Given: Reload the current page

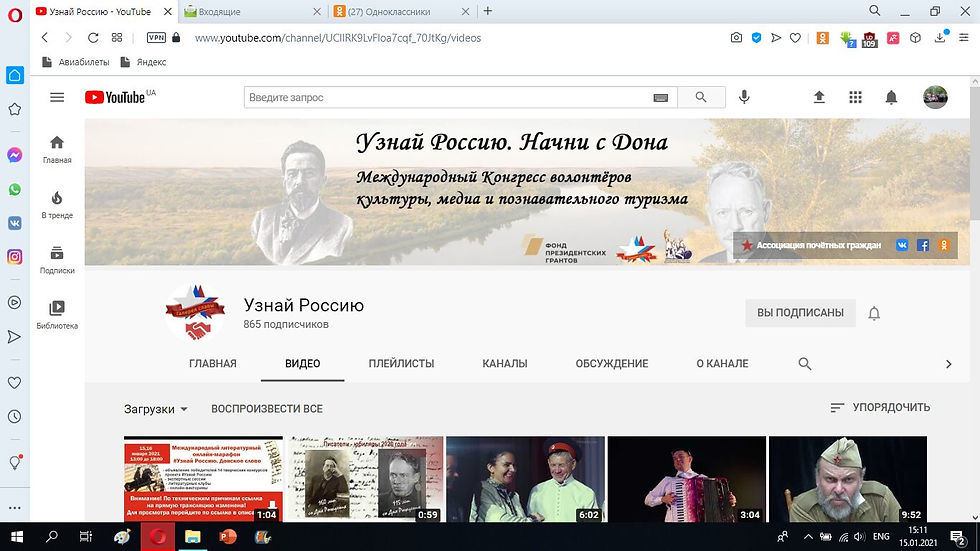Looking at the screenshot, I should coord(92,37).
